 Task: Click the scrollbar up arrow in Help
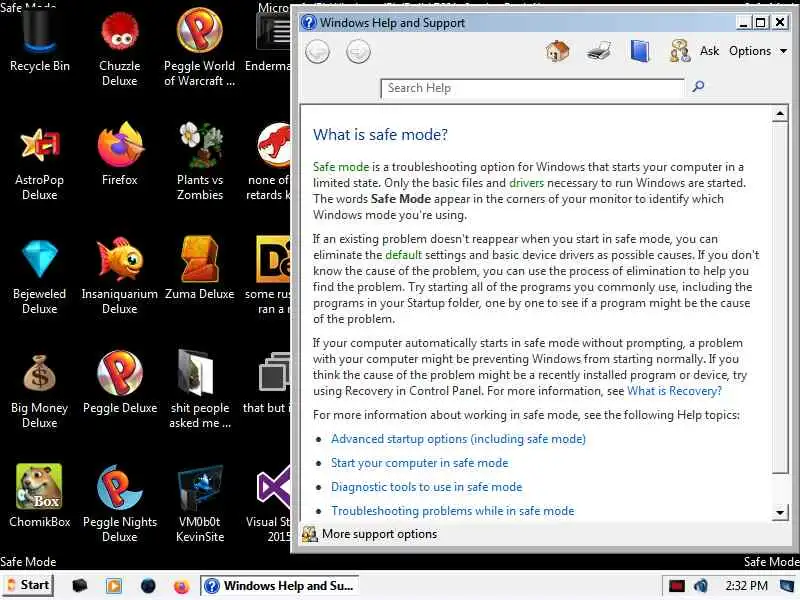pyautogui.click(x=780, y=114)
